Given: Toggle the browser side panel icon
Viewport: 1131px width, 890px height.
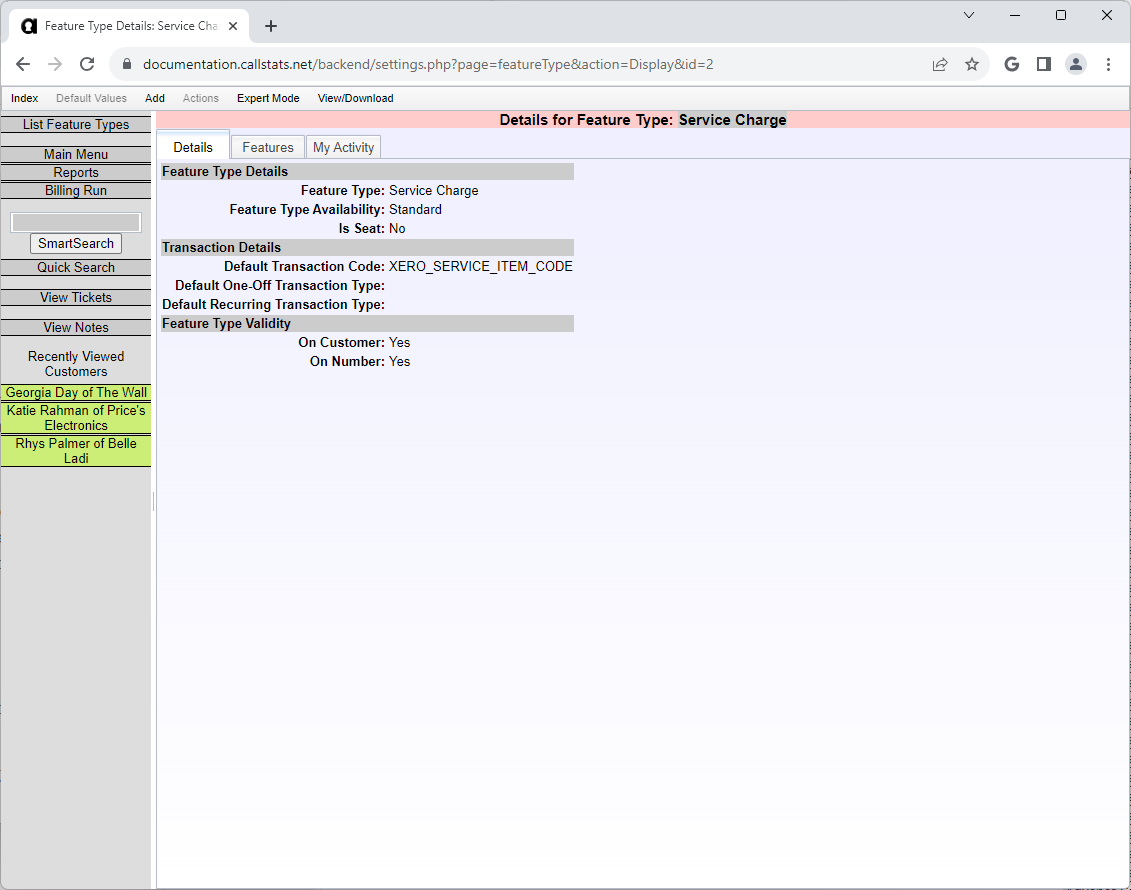Looking at the screenshot, I should pos(1043,64).
